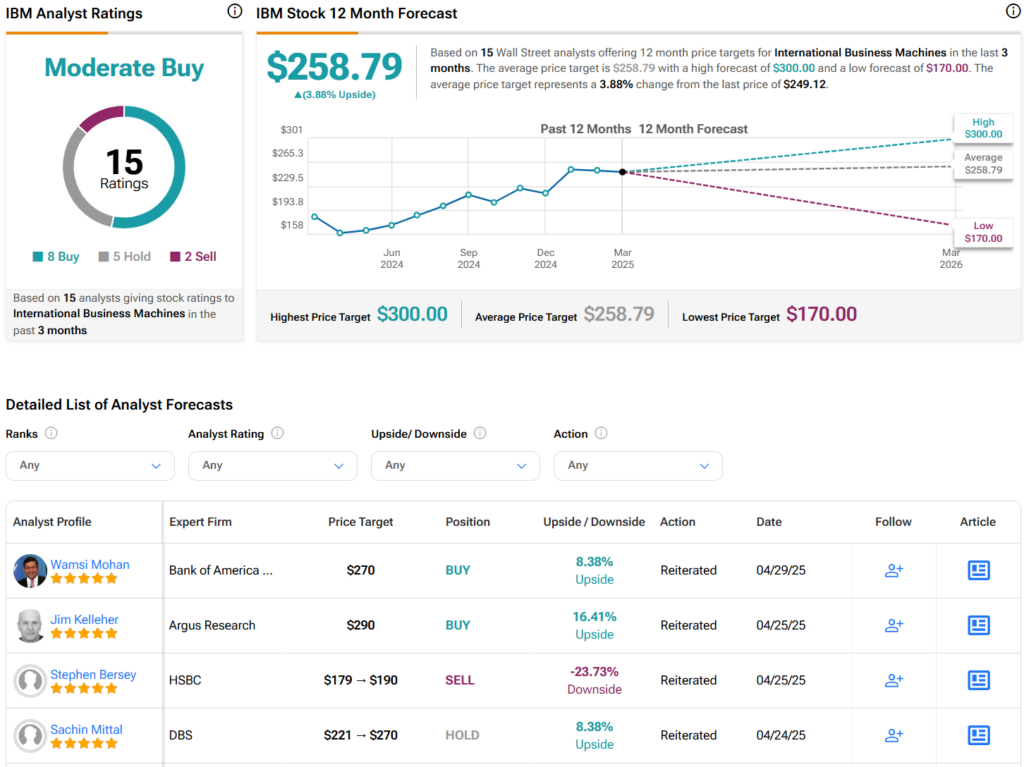Click info icon beside IBM Analyst Ratings
Image resolution: width=1024 pixels, height=767 pixels.
234,12
